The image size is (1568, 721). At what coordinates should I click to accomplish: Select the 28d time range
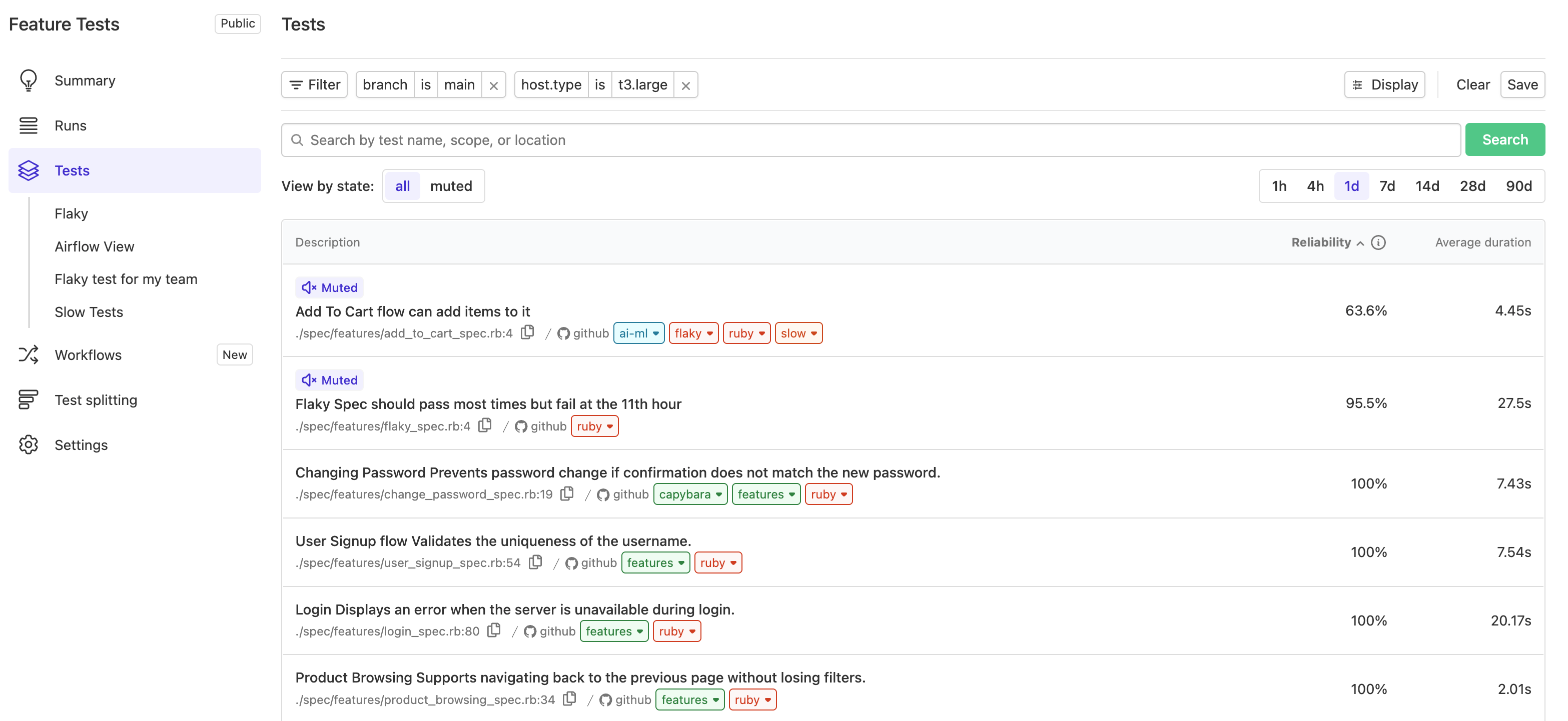coord(1473,186)
